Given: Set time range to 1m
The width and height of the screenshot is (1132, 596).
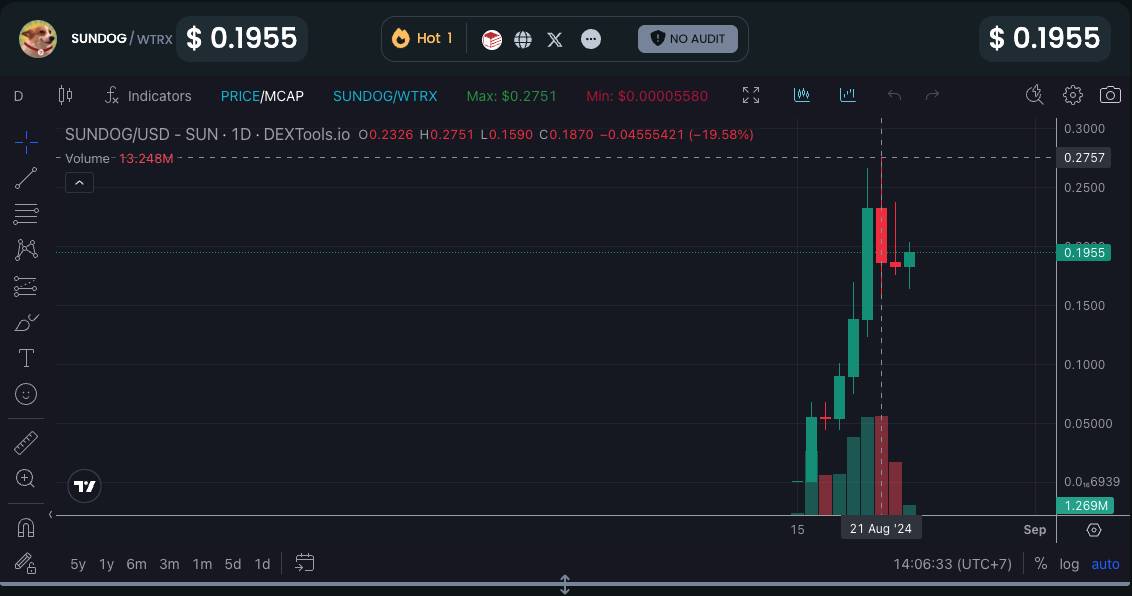Looking at the screenshot, I should tap(202, 564).
